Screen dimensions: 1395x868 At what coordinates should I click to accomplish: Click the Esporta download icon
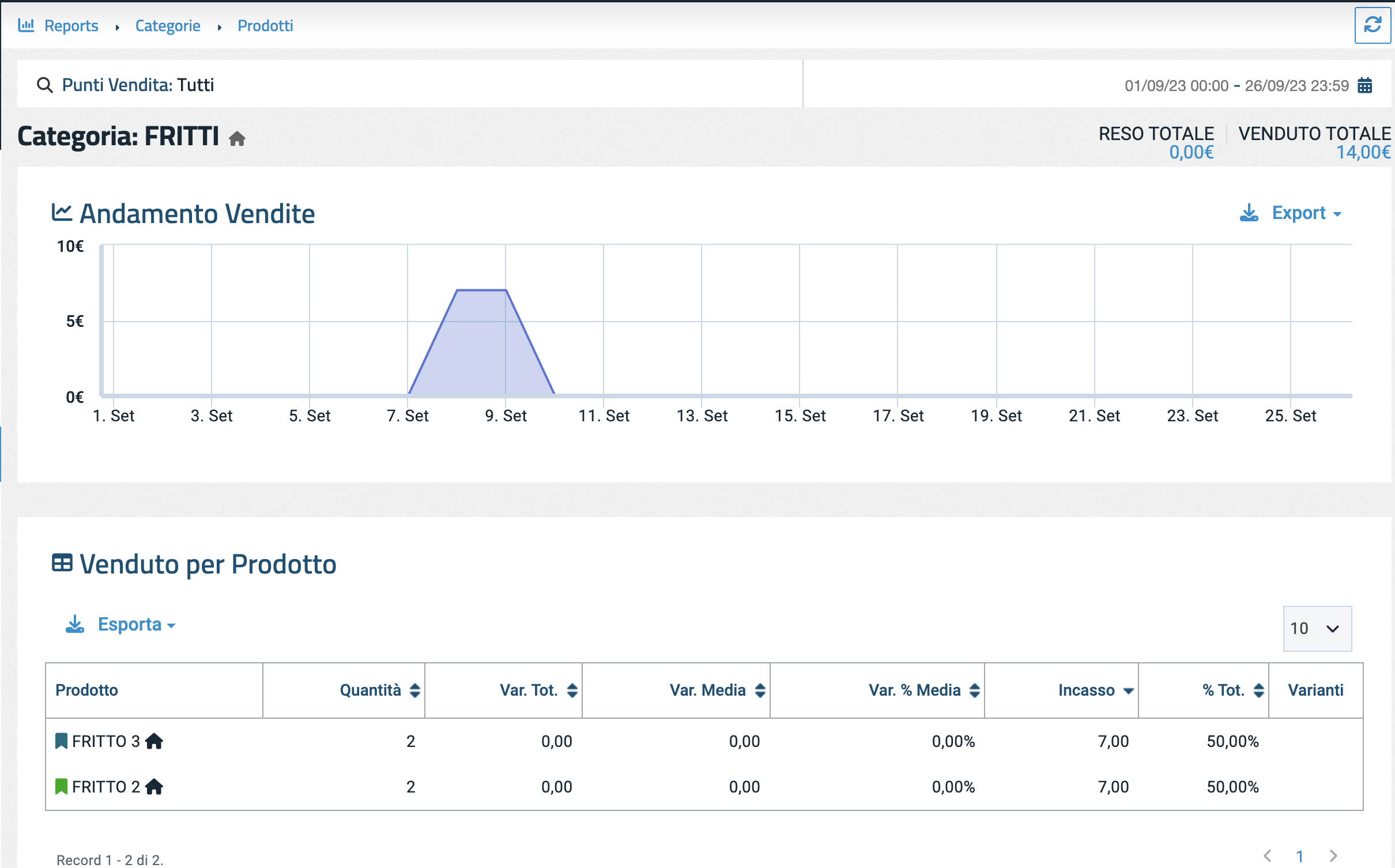(75, 624)
